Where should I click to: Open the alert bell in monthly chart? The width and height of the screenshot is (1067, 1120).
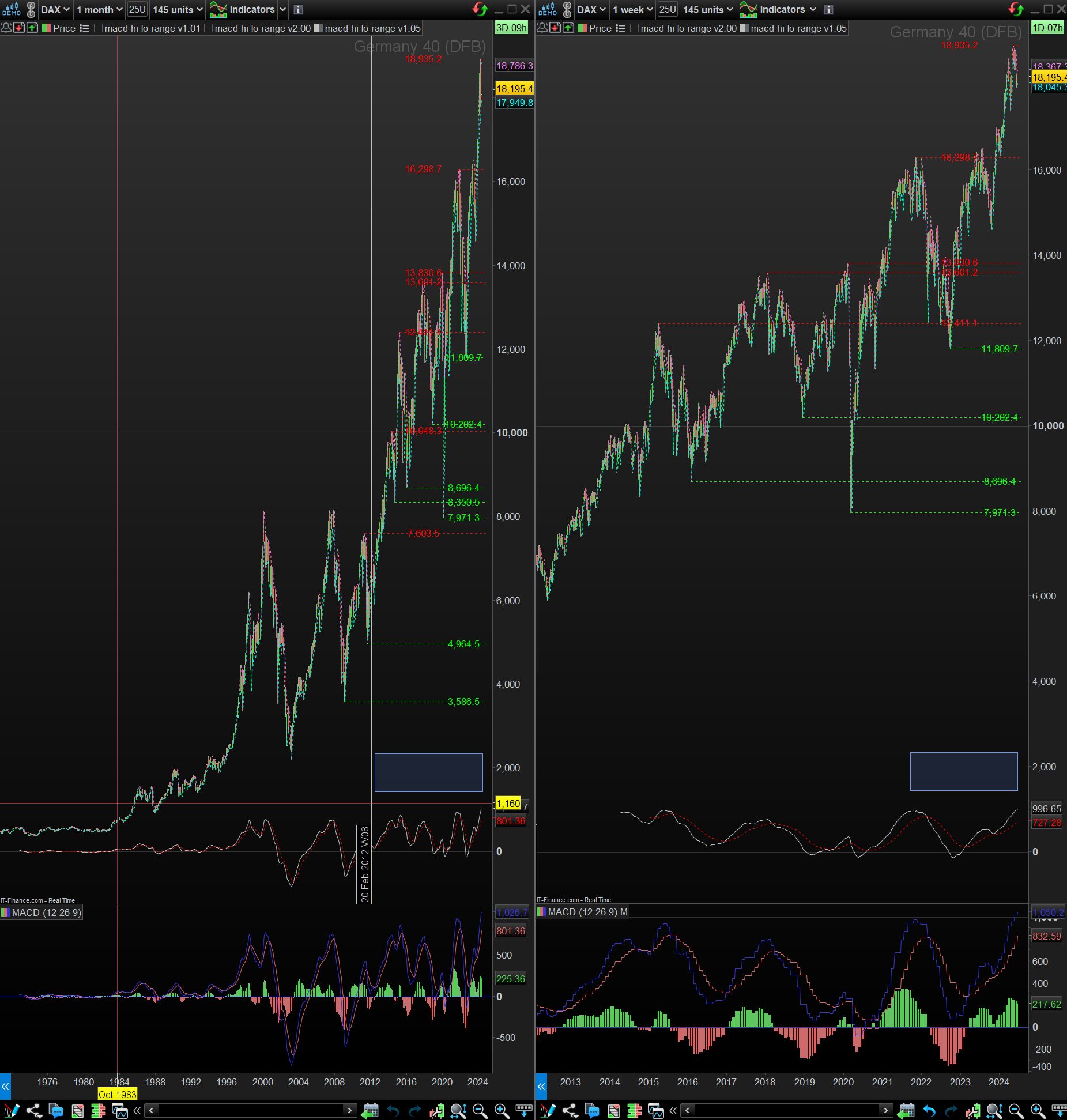[x=6, y=28]
